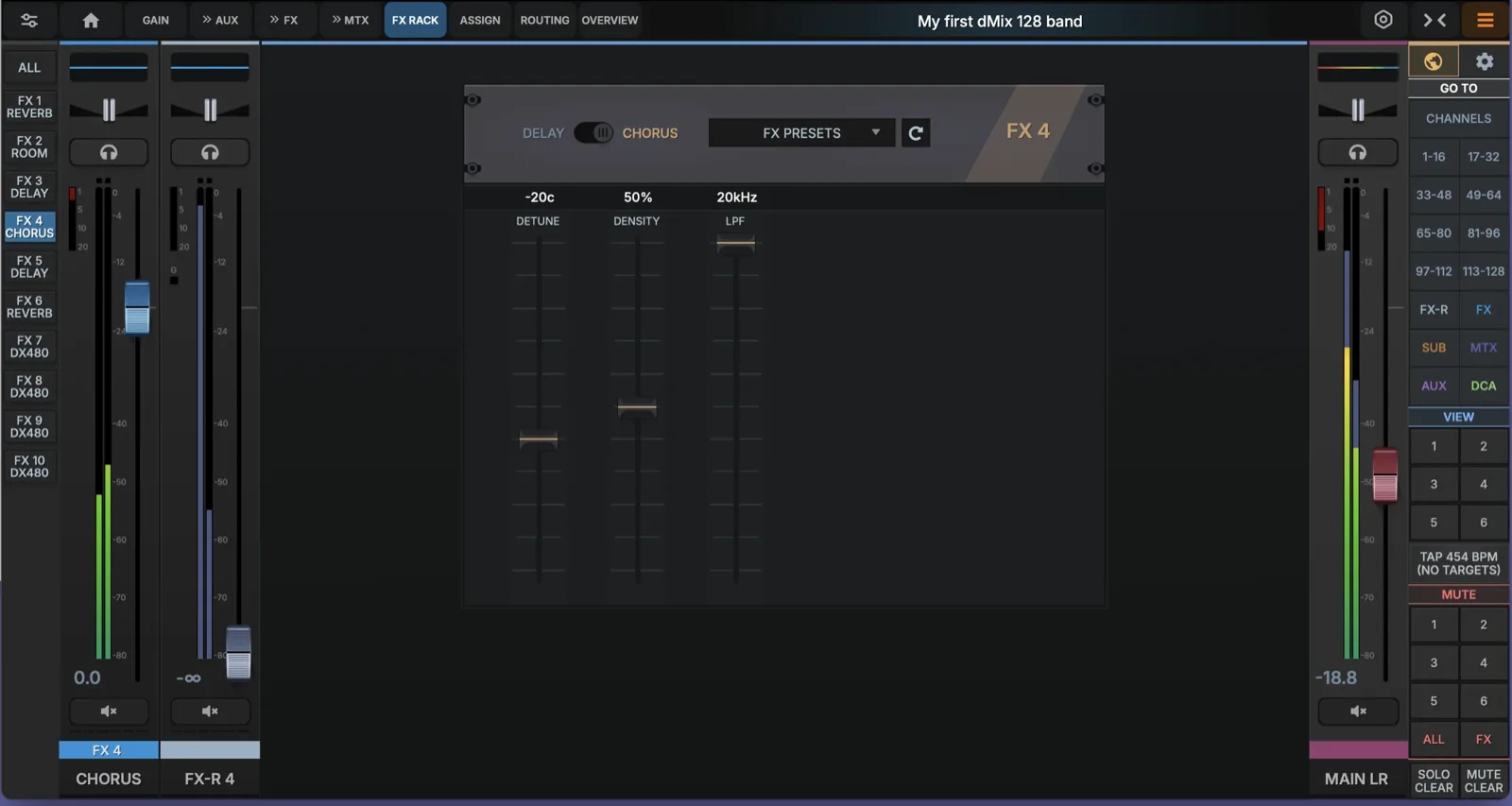Select ALL in the FX list
The image size is (1512, 806).
point(29,67)
